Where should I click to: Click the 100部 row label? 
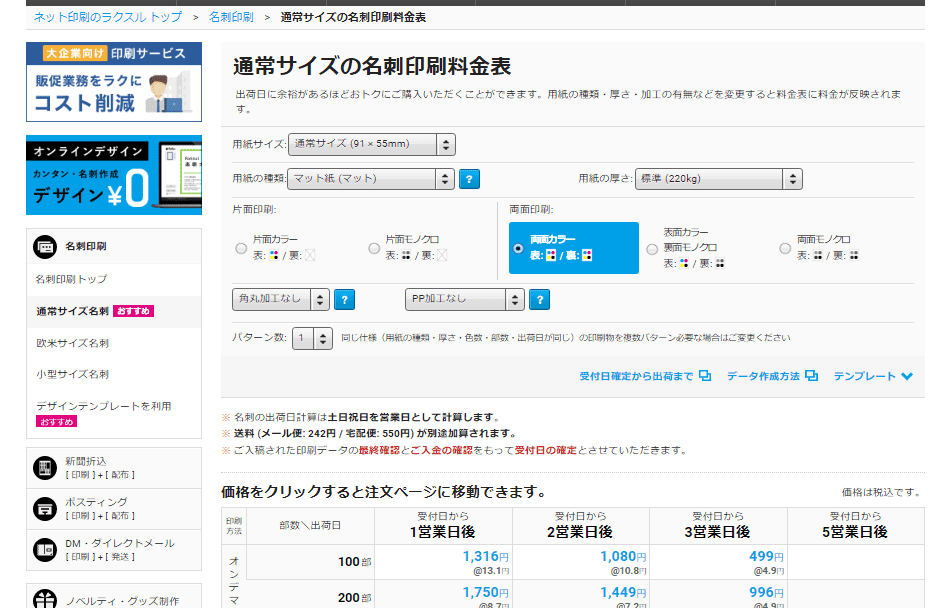(355, 562)
